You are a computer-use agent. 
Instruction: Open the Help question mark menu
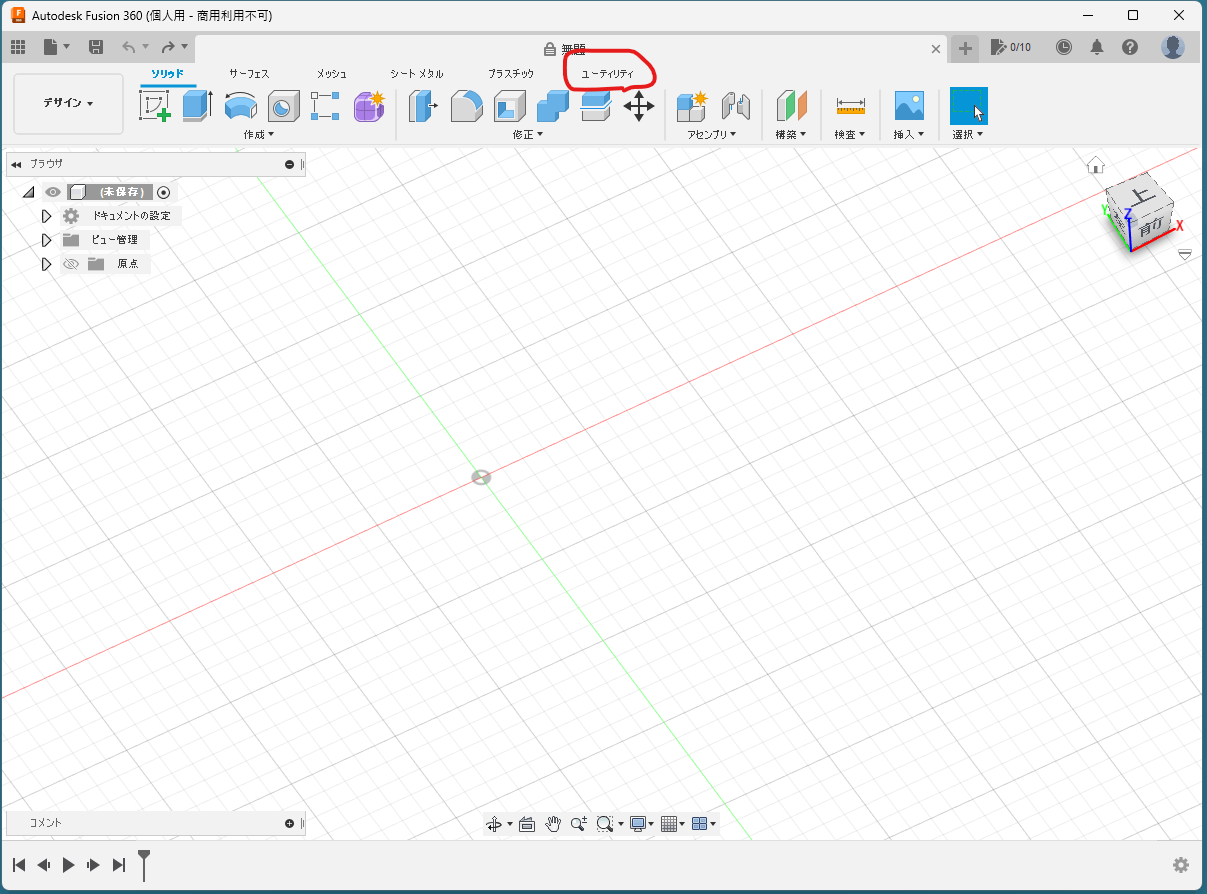(1130, 47)
